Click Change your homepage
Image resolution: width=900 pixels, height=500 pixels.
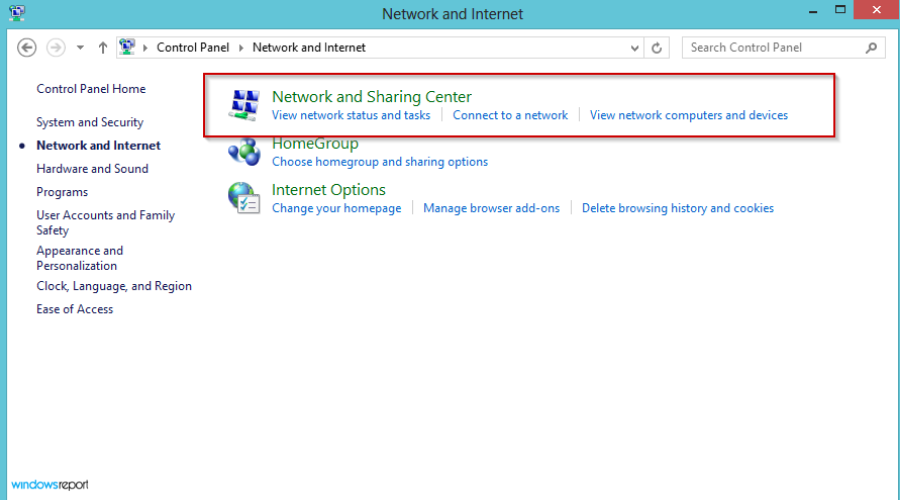[336, 208]
